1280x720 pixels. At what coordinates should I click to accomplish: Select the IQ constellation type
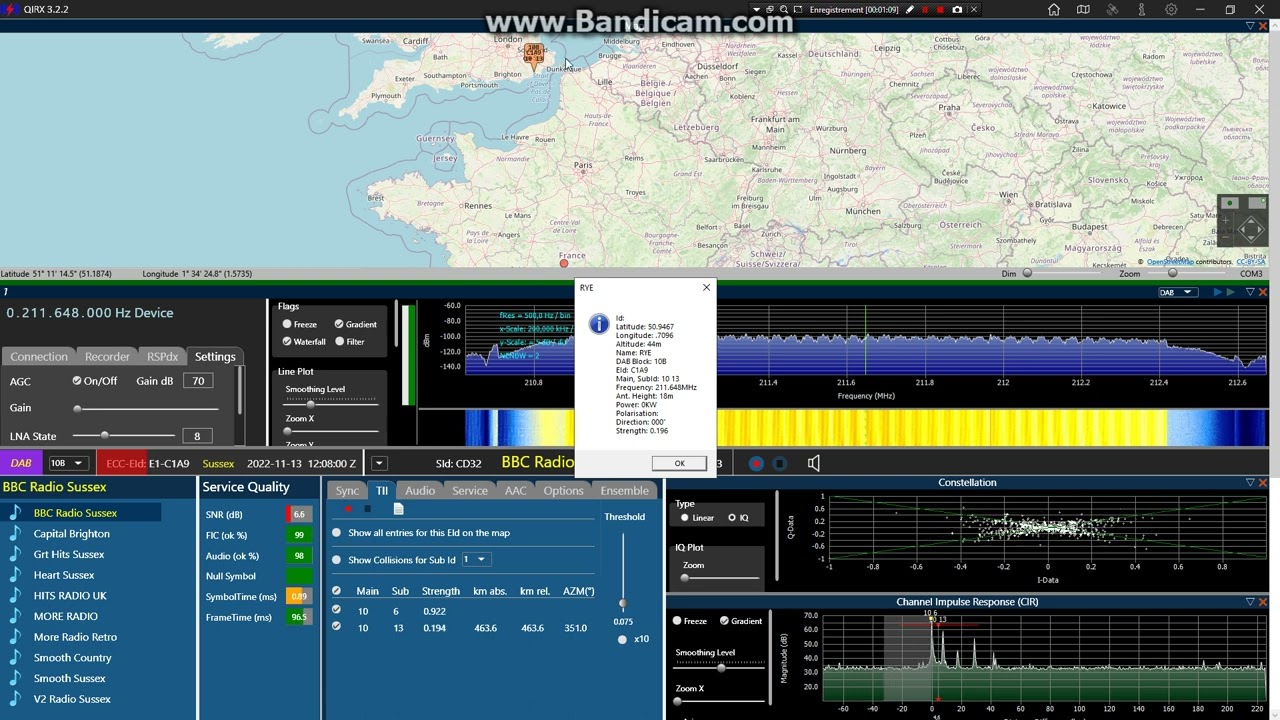[732, 518]
